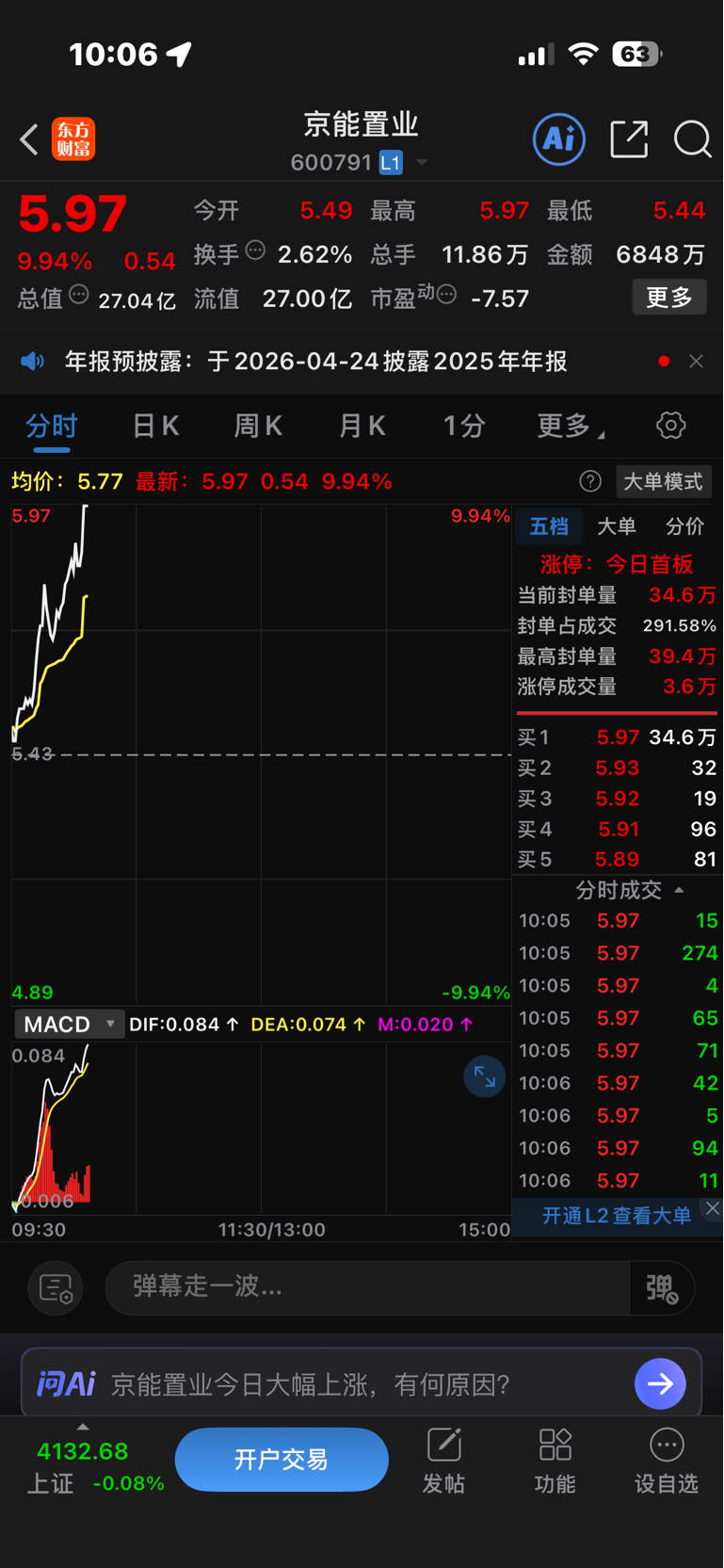This screenshot has width=724, height=1568.
Task: Tap the 封单占成交 291.58% row
Action: tap(618, 625)
